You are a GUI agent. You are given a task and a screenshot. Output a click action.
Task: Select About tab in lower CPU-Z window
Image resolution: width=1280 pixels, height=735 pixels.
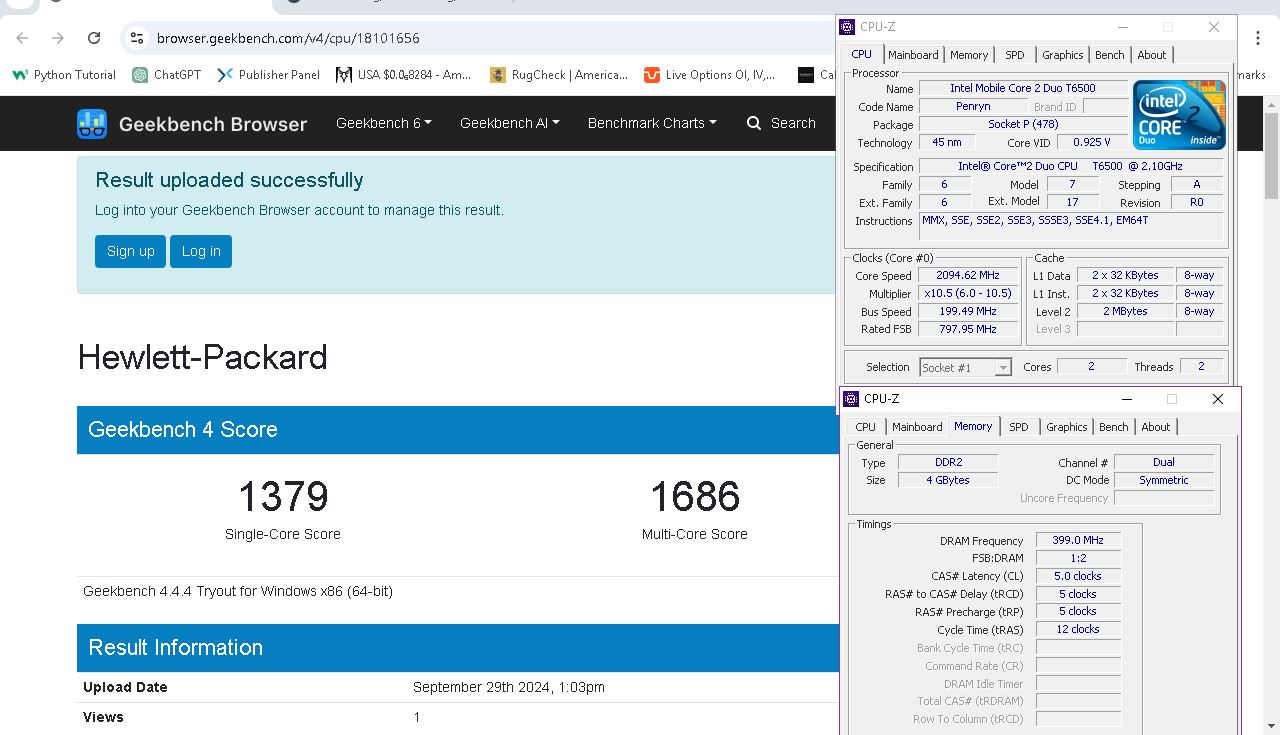coord(1156,427)
